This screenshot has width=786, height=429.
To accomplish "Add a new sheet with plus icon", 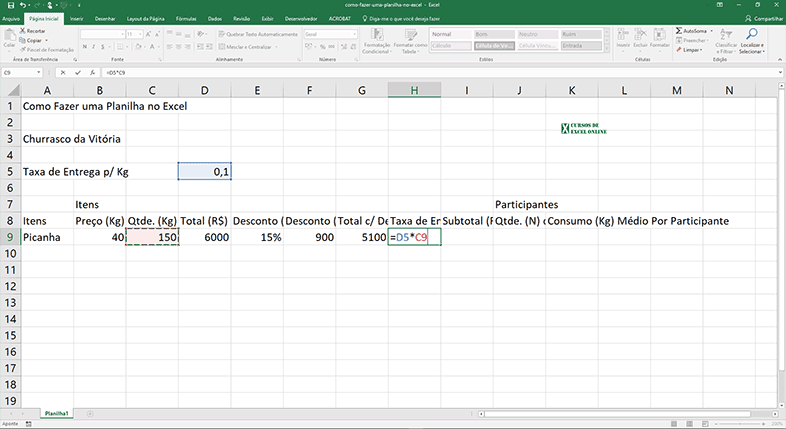I will click(90, 413).
